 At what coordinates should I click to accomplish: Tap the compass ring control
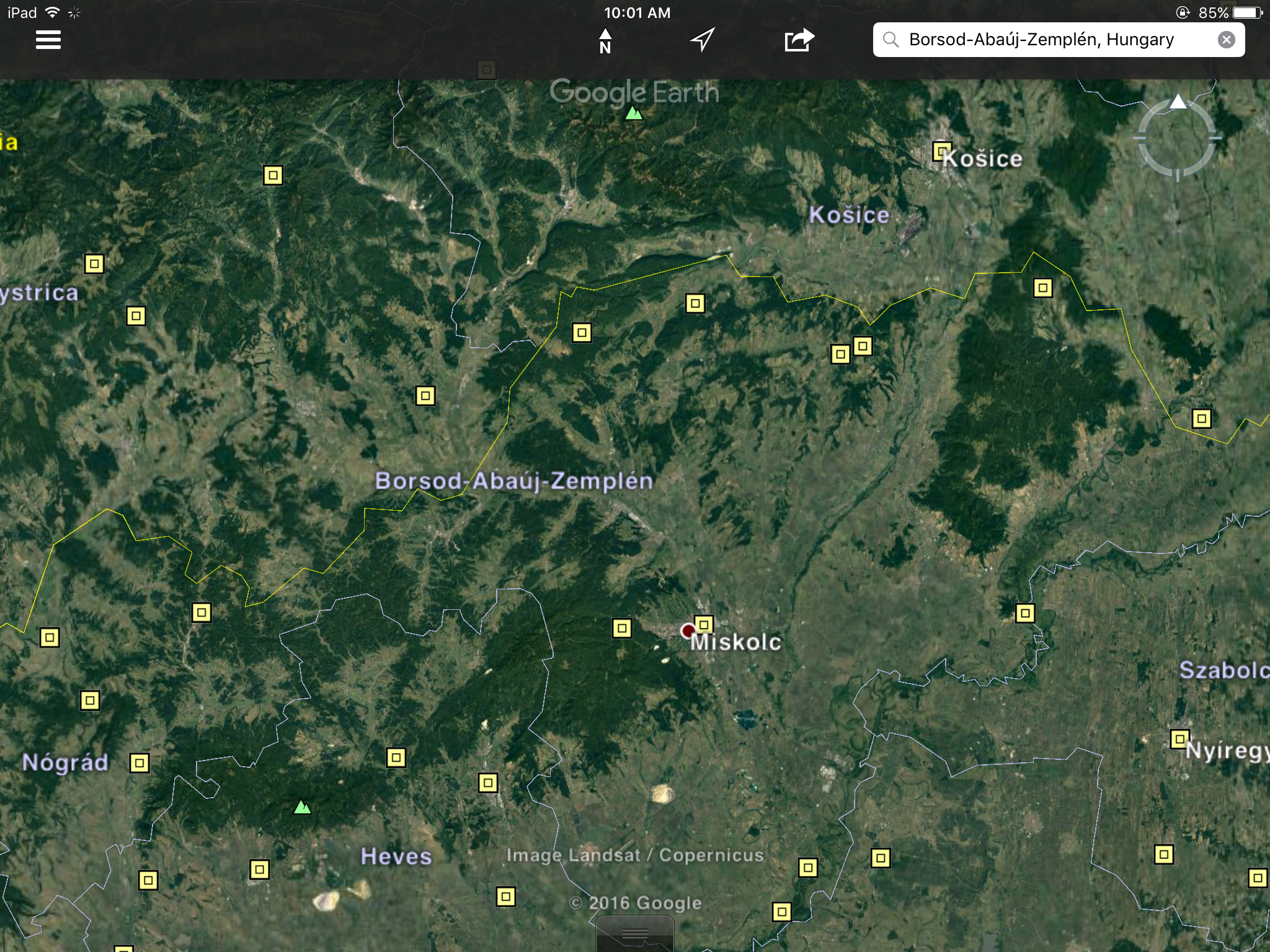click(x=1177, y=138)
